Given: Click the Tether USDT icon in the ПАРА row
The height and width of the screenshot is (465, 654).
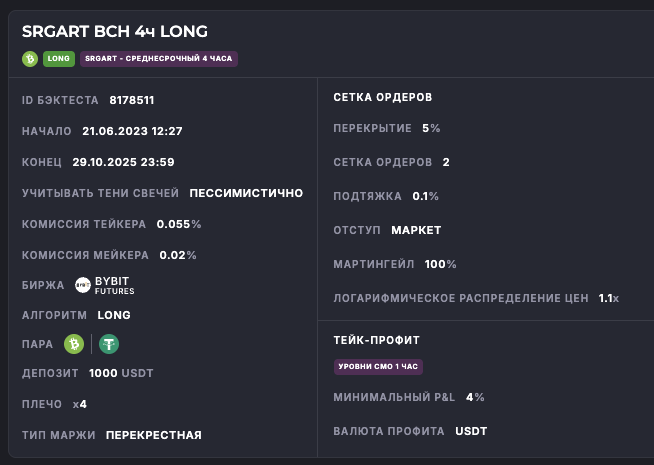Looking at the screenshot, I should pos(108,344).
